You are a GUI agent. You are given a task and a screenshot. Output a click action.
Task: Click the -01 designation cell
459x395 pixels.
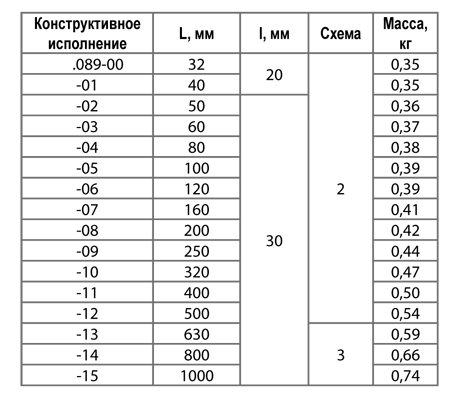point(87,85)
